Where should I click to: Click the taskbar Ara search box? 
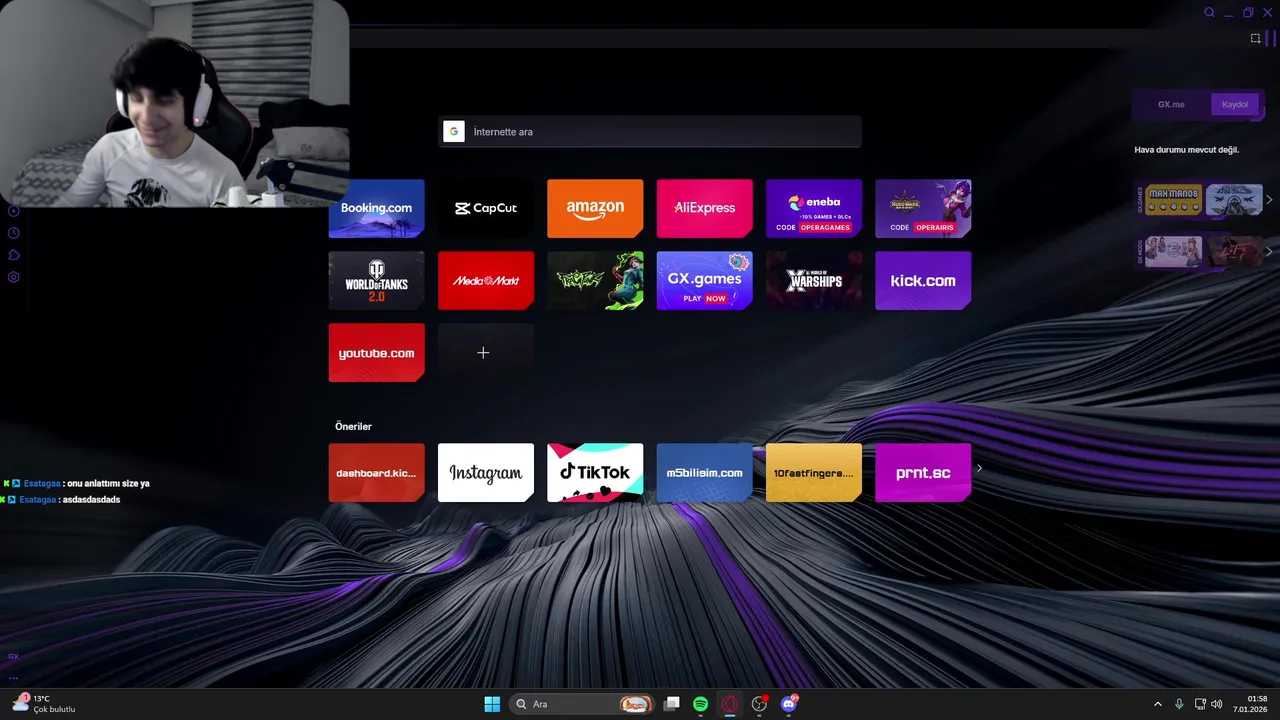click(x=582, y=704)
